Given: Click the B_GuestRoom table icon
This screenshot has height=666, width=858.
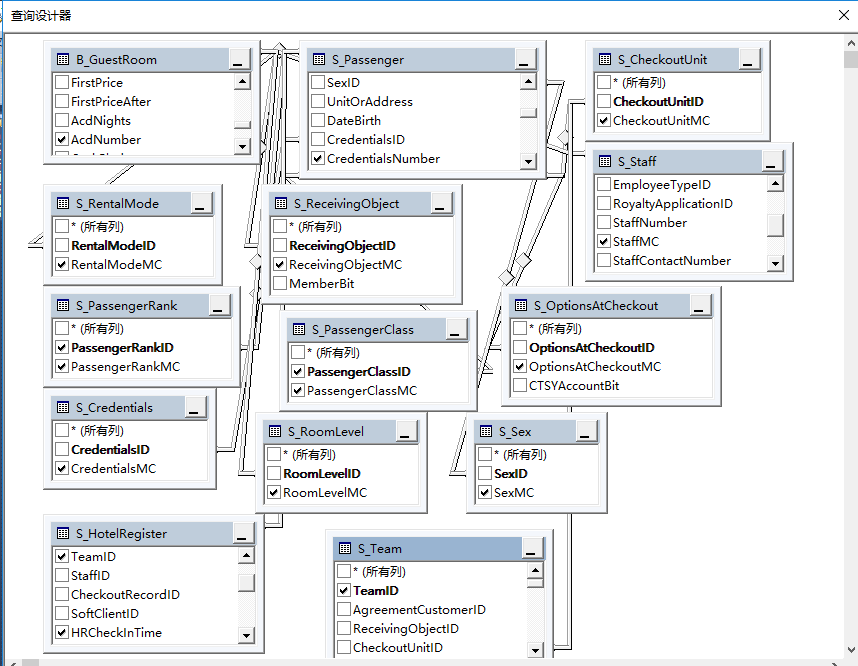Looking at the screenshot, I should [x=63, y=60].
